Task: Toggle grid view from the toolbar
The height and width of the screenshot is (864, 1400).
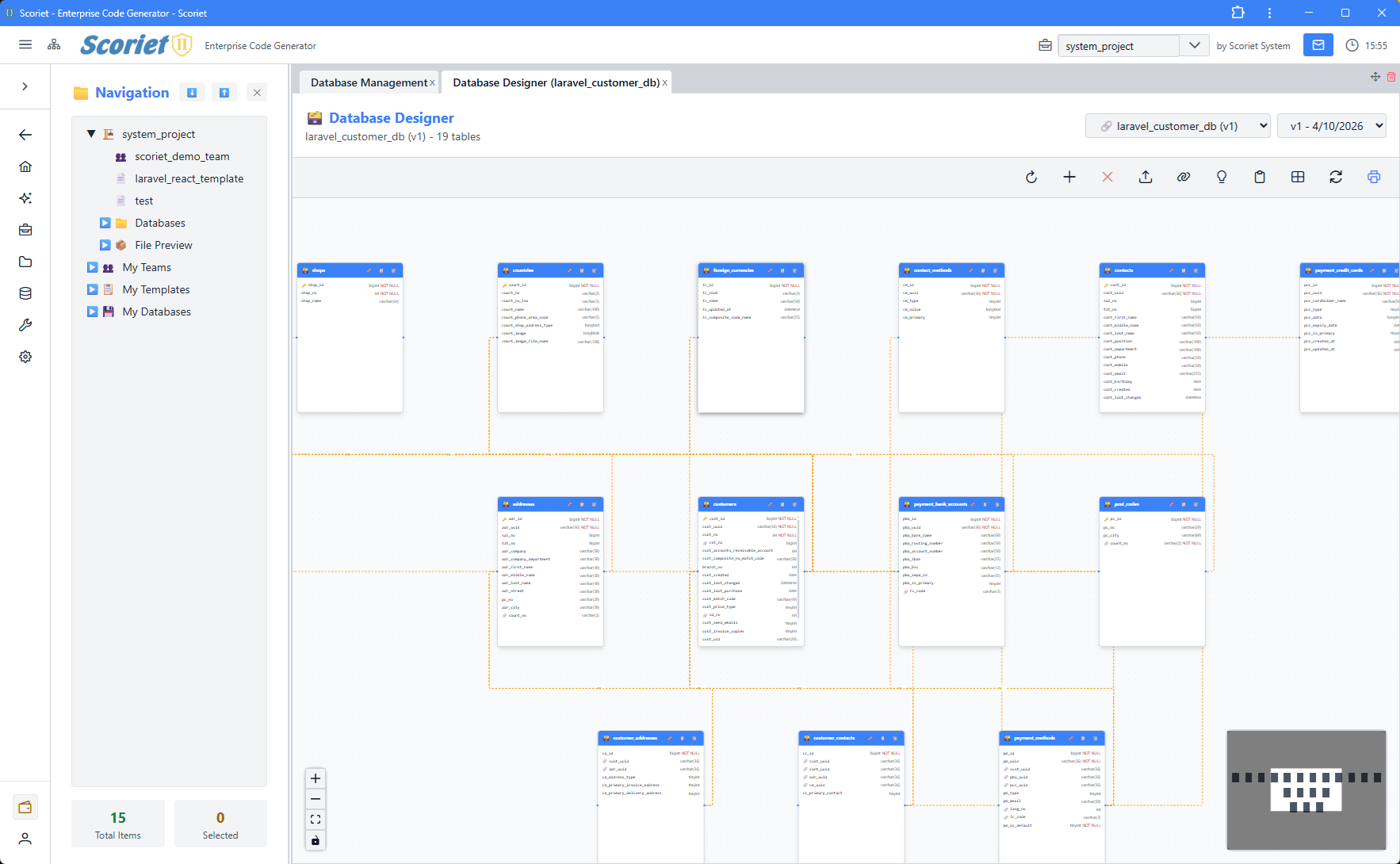Action: coord(1298,177)
